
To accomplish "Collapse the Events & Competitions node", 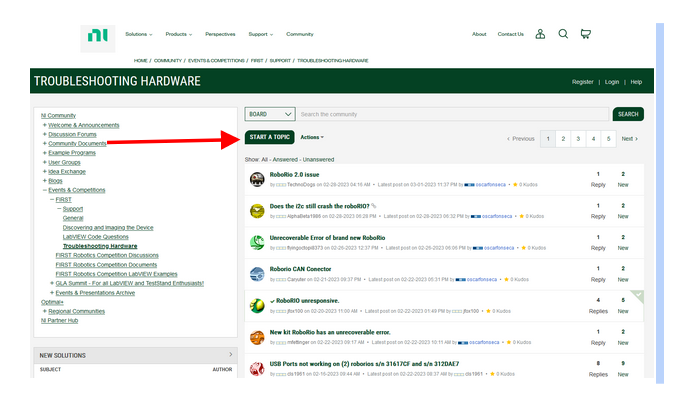I will (x=45, y=190).
